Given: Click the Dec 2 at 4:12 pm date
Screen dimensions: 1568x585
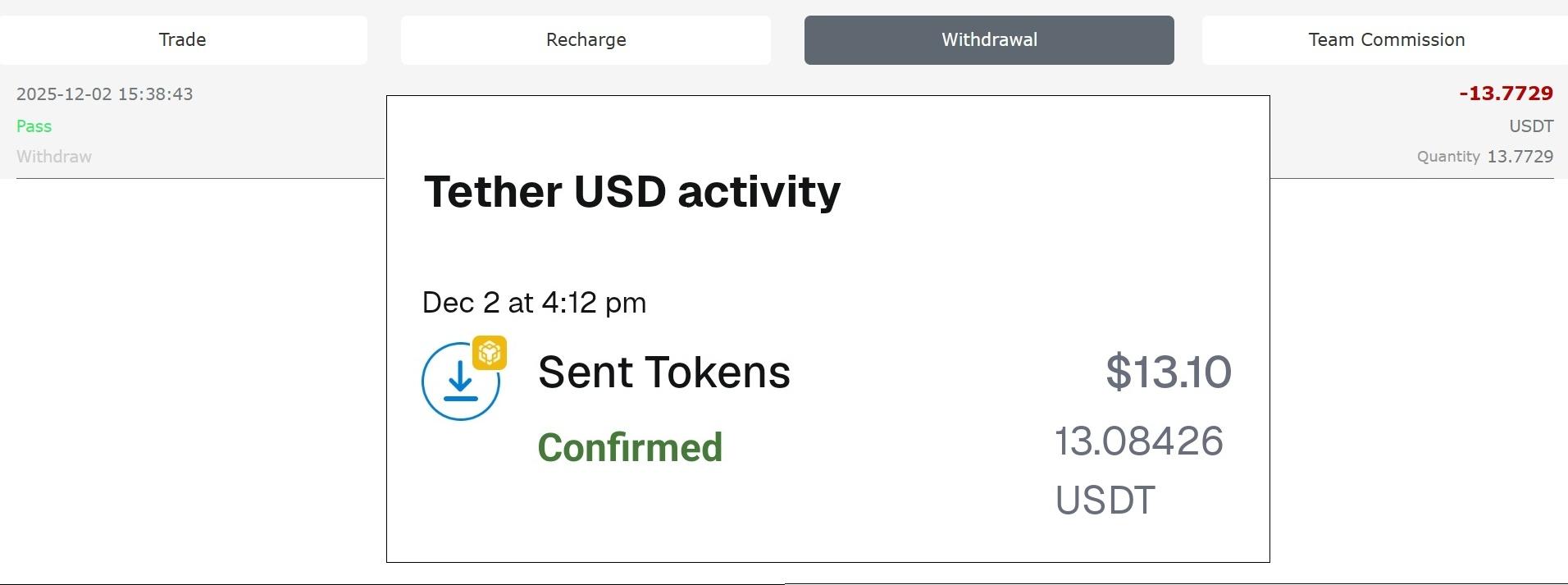Looking at the screenshot, I should point(534,303).
